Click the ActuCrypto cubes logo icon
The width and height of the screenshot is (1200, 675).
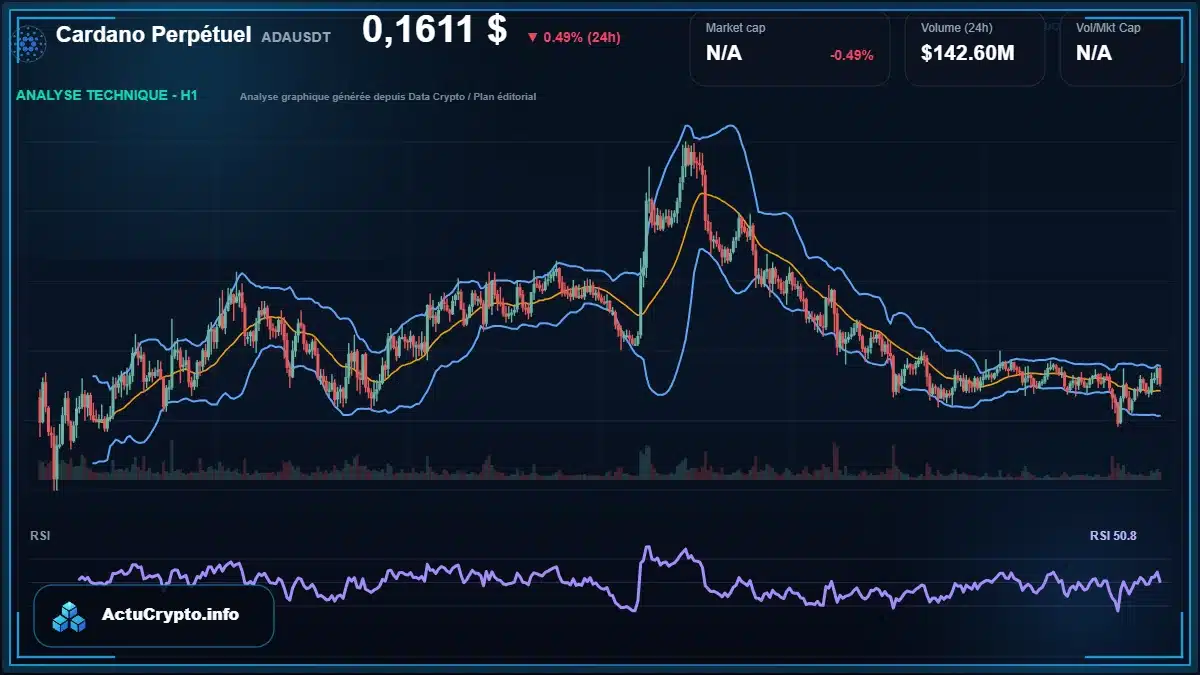70,616
